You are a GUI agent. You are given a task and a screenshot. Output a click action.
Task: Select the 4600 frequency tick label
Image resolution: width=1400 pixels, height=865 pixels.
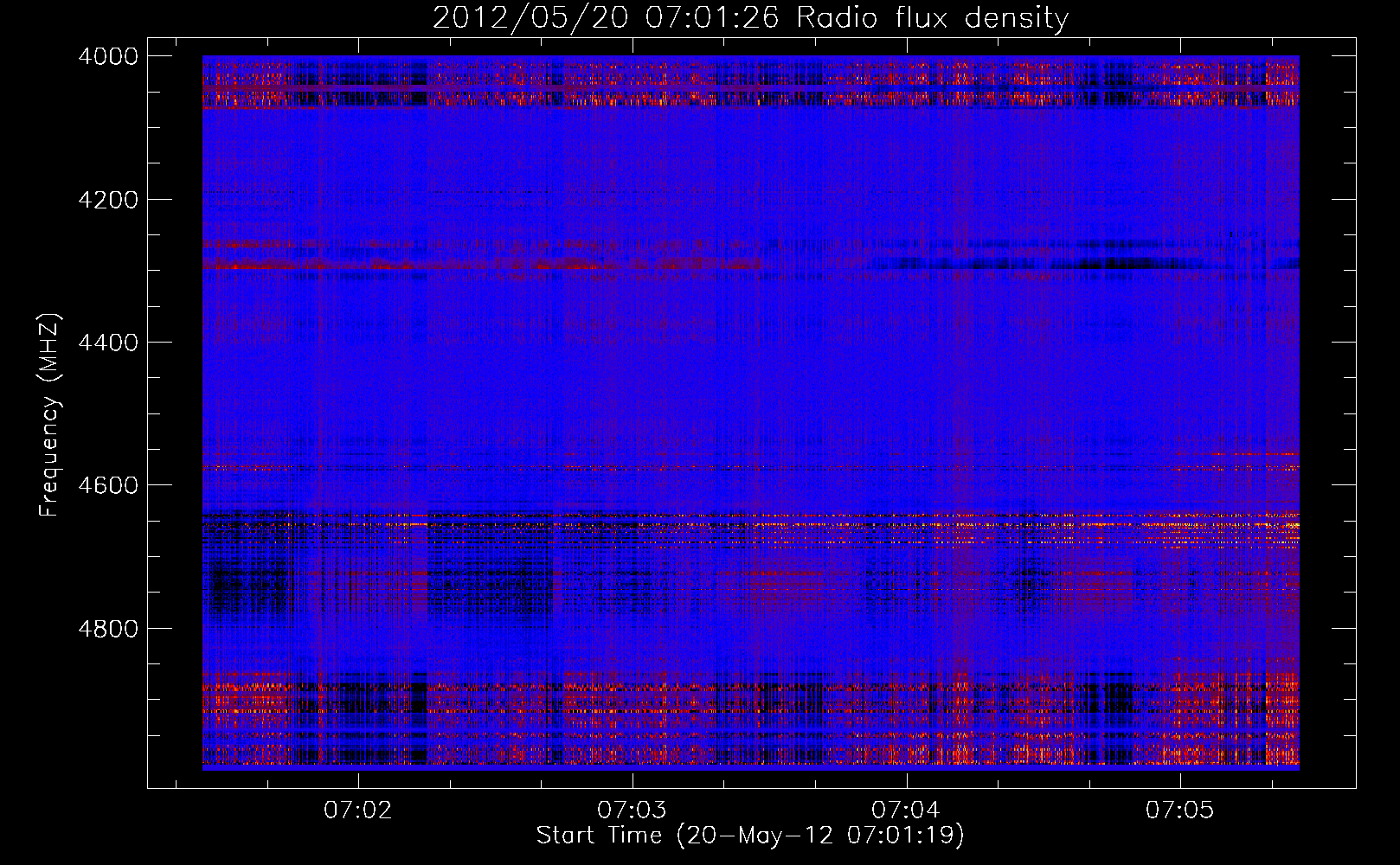tap(108, 485)
